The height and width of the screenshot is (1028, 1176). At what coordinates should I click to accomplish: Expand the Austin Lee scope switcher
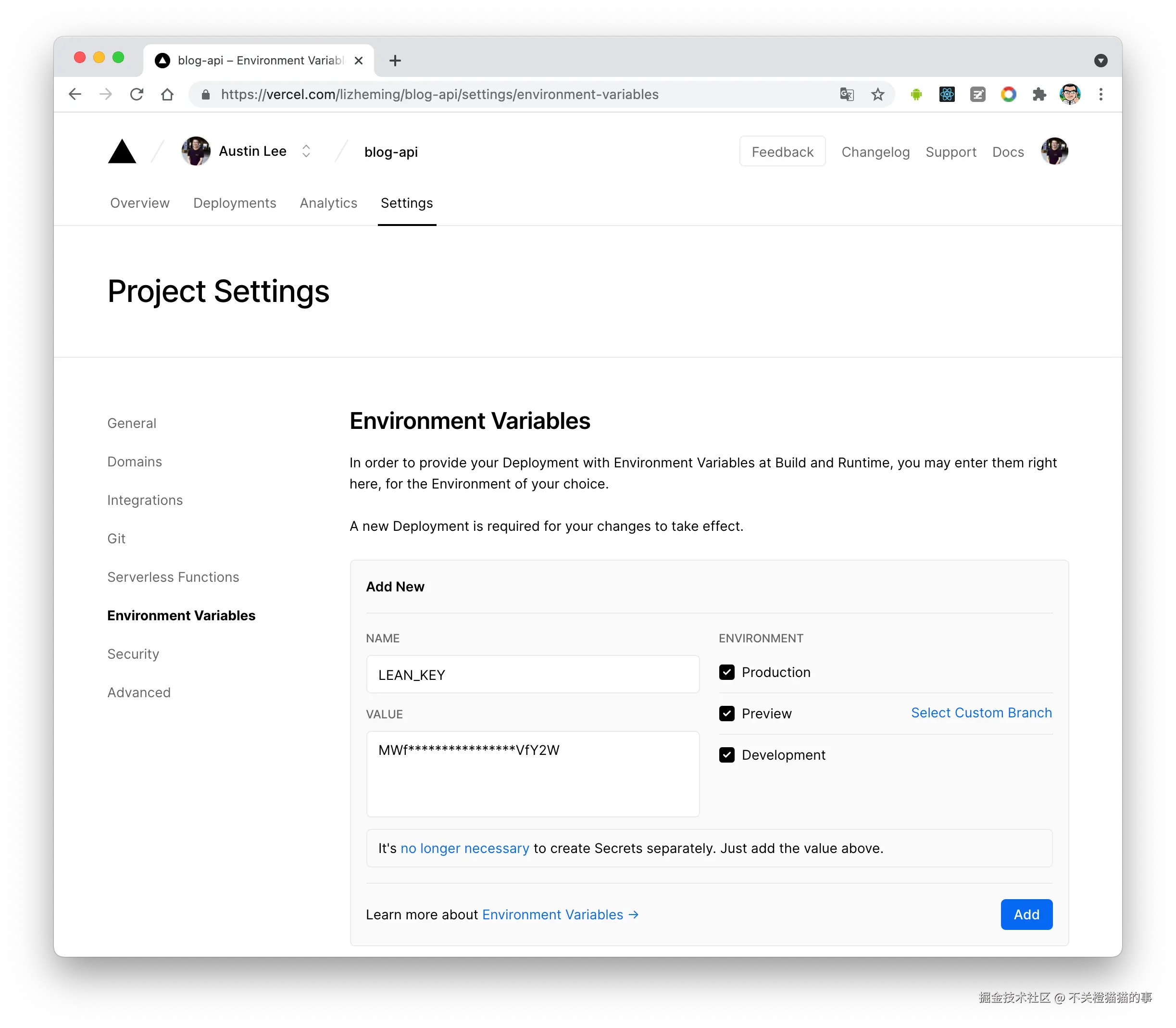coord(306,151)
